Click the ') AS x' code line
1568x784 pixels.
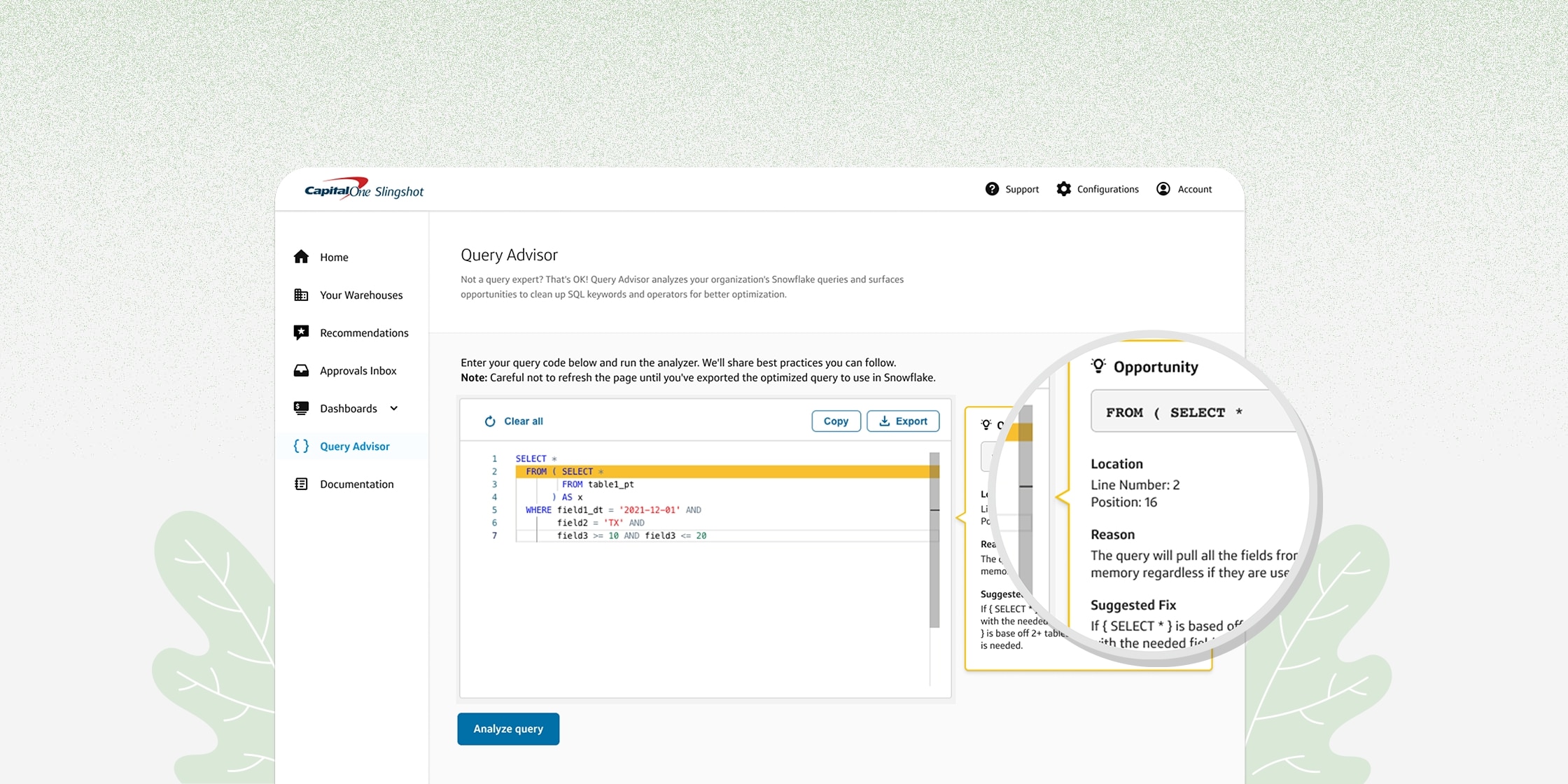567,497
